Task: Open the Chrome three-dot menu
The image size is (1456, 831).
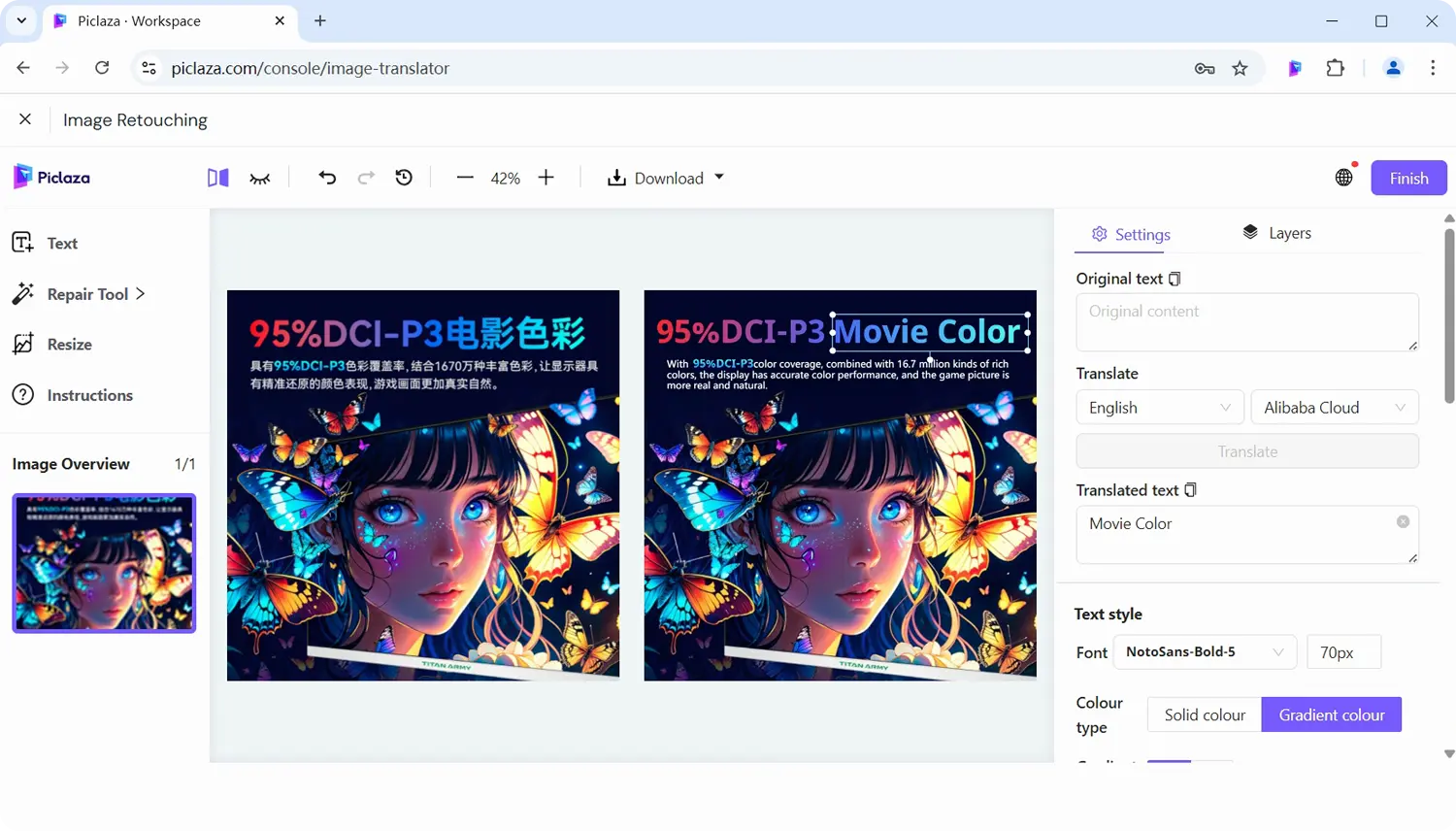Action: [1433, 68]
